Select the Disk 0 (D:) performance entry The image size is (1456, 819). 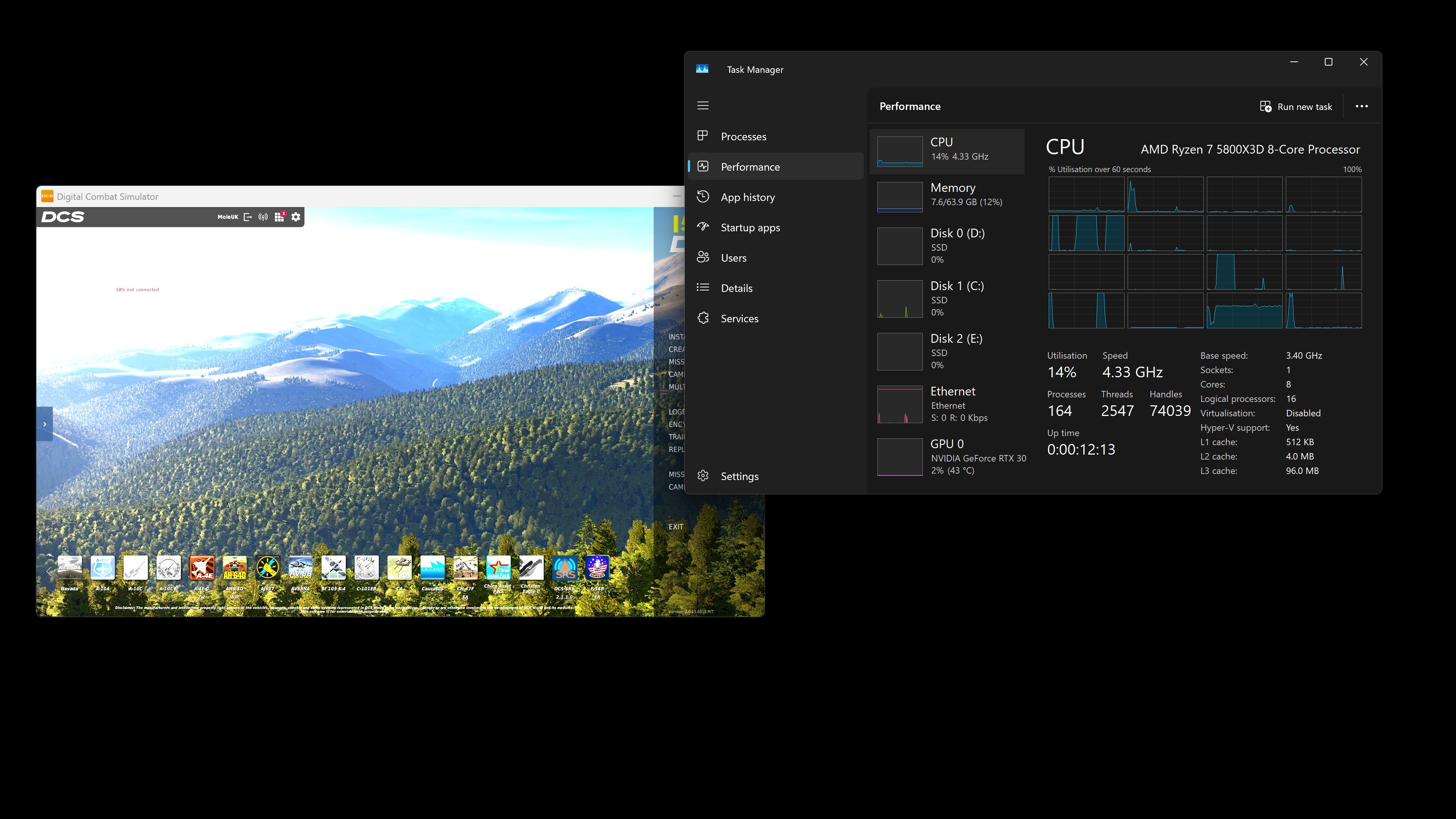click(947, 246)
